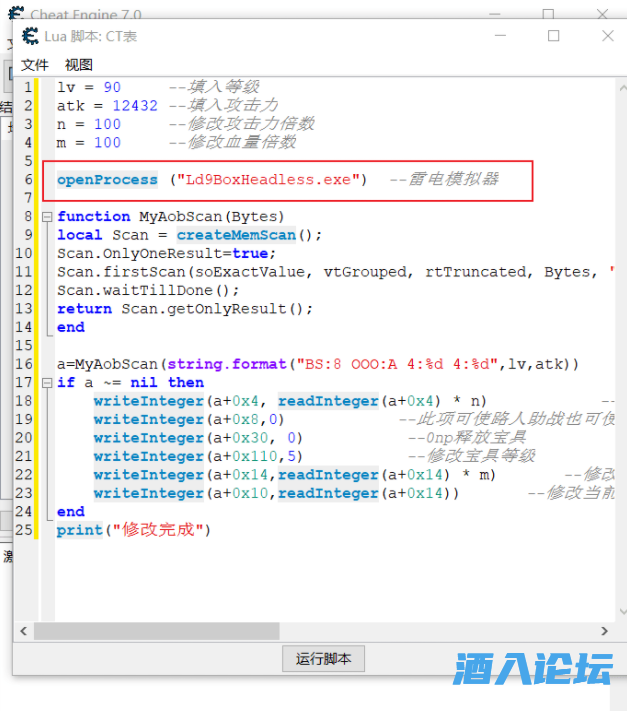Screen dimensions: 627x711
Task: Collapse the 'if a ~= nil' block fold
Action: (46, 383)
